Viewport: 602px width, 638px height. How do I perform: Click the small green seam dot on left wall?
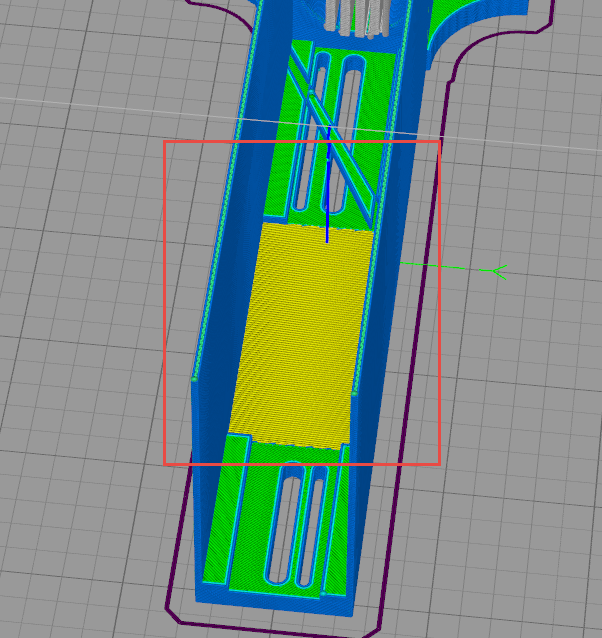click(x=194, y=379)
